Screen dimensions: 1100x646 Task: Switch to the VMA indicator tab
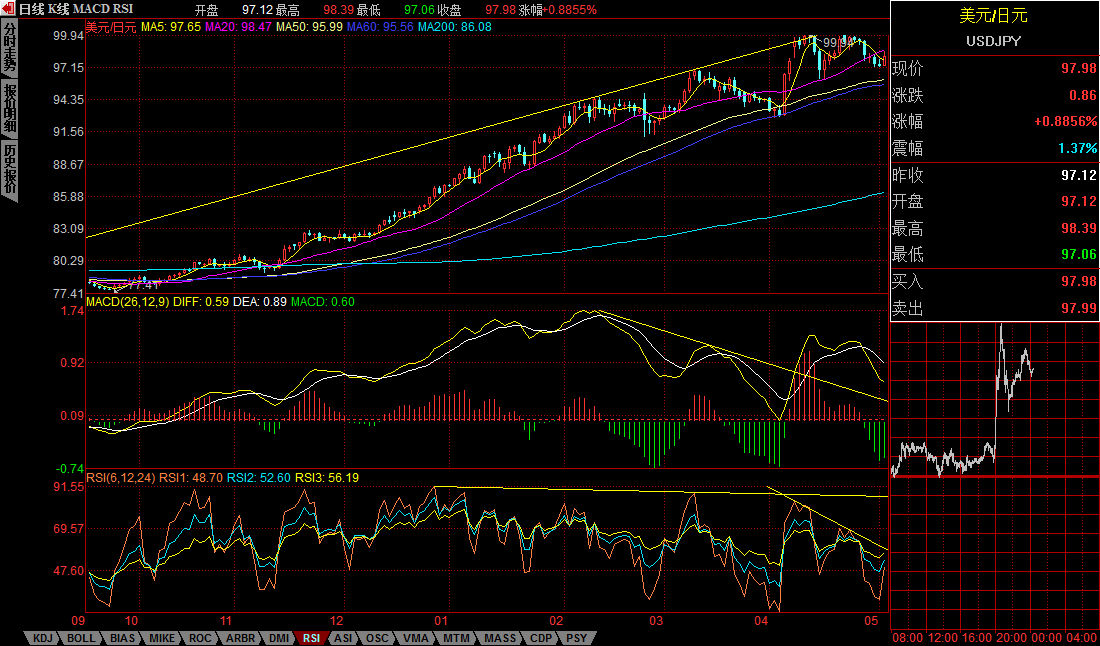pyautogui.click(x=414, y=638)
